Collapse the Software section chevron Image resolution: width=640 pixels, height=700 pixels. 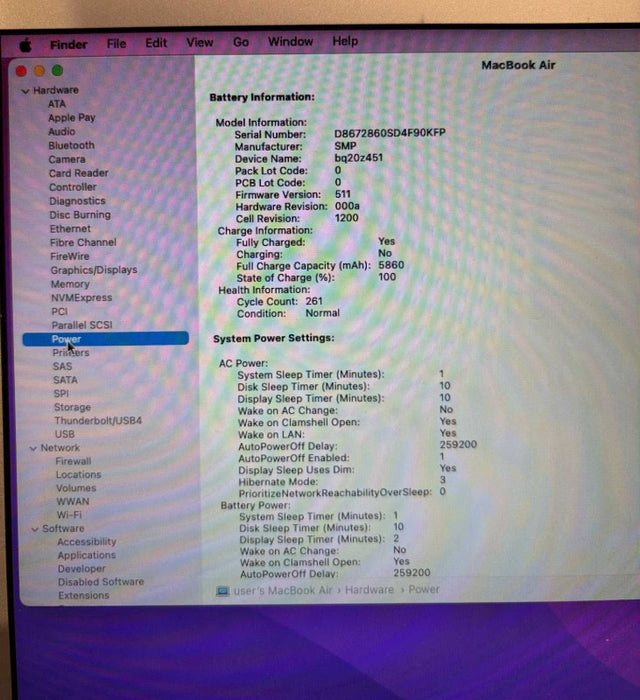coord(35,529)
